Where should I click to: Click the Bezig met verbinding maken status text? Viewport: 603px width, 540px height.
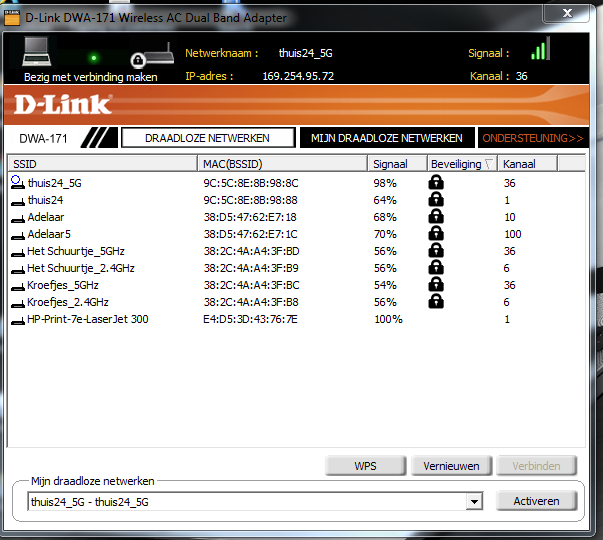91,77
